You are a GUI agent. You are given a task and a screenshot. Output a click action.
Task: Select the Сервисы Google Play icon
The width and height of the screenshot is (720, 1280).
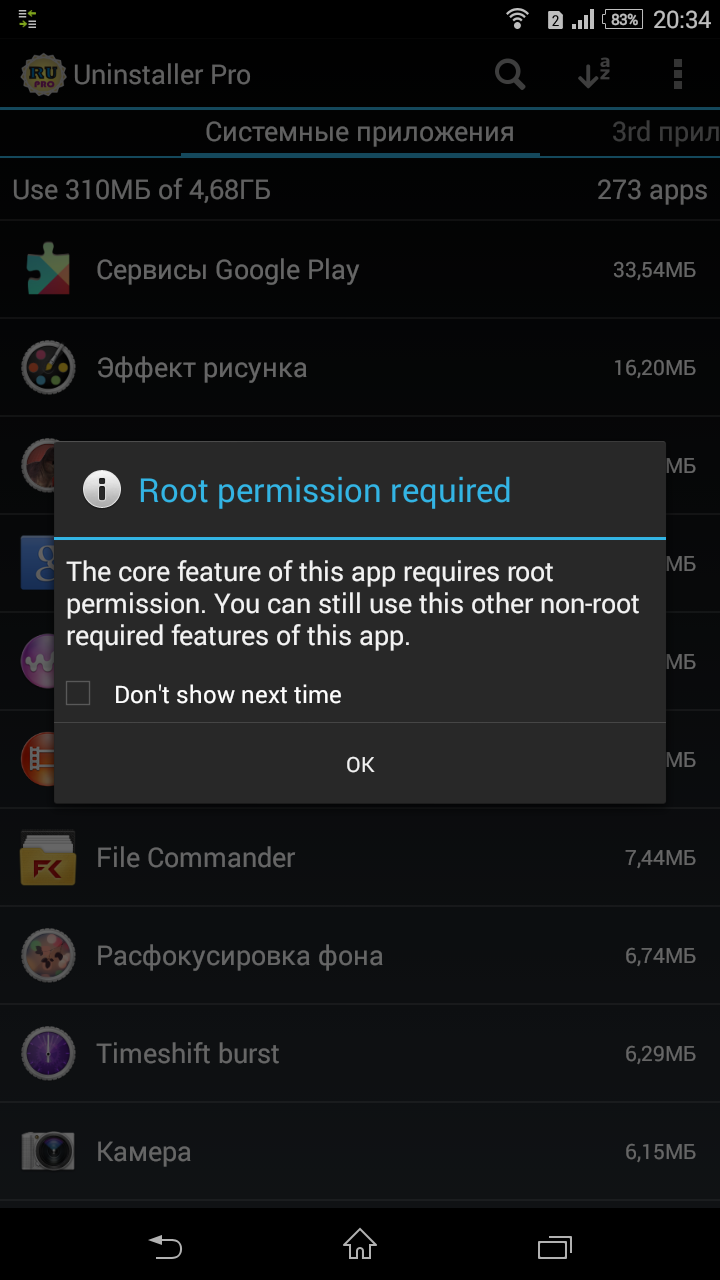coord(48,270)
